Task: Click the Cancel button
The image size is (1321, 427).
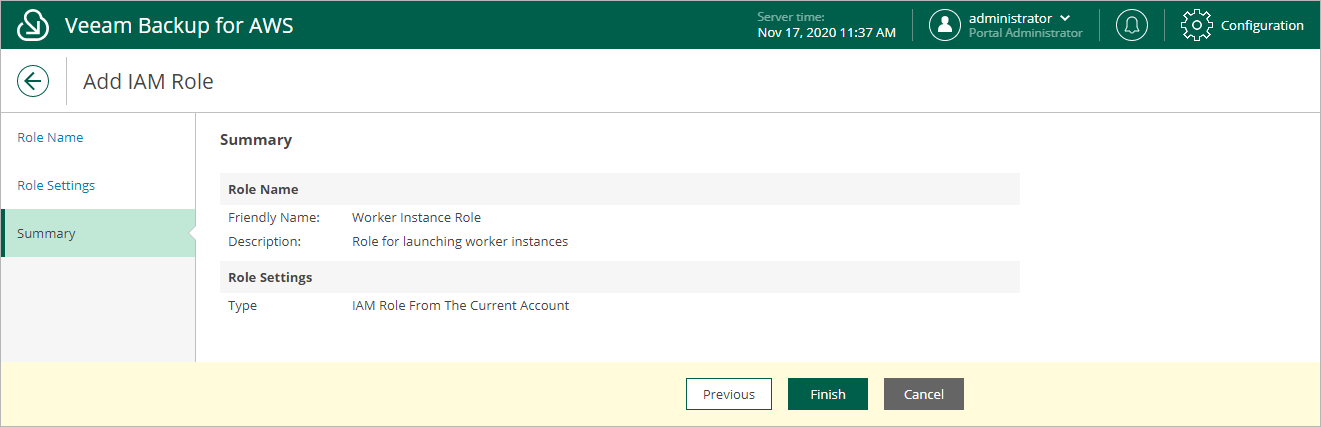Action: point(924,394)
